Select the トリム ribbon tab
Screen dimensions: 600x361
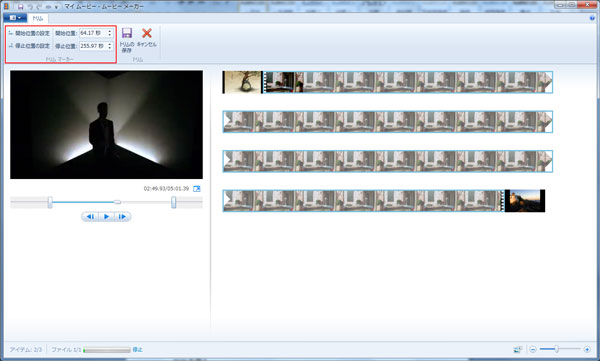38,18
